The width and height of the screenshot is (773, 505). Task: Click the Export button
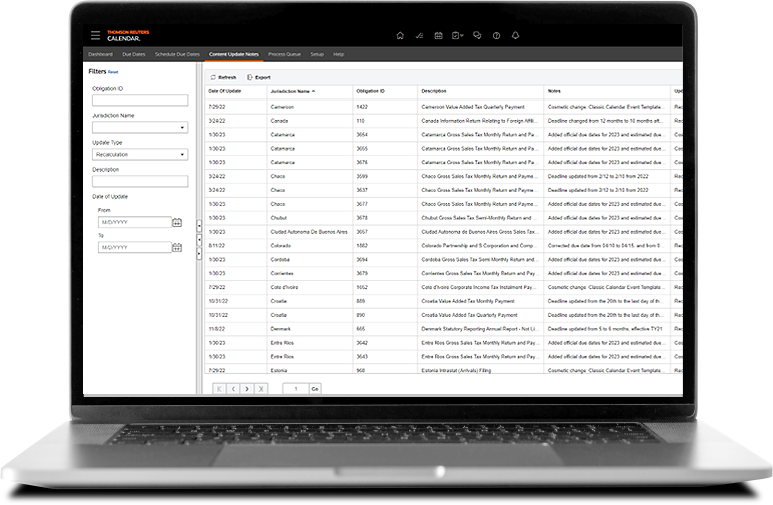coord(259,77)
